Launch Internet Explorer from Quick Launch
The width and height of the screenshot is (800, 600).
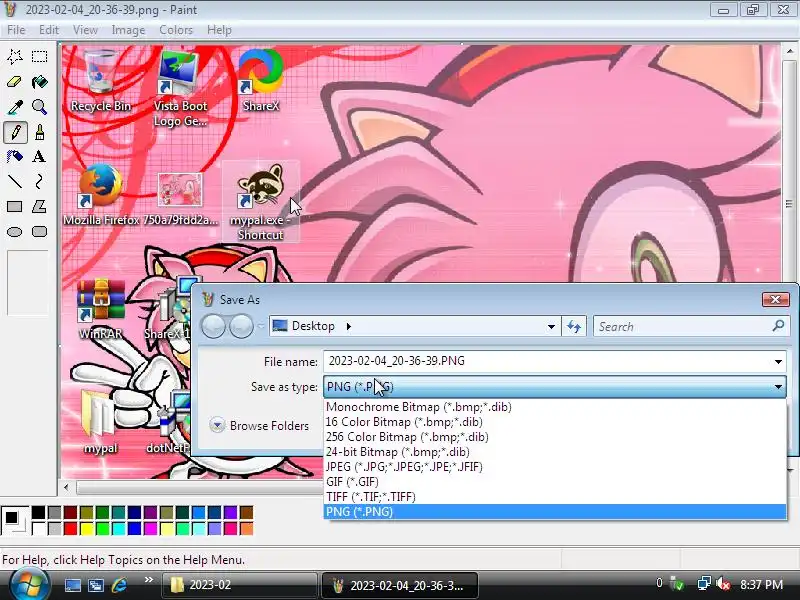coord(119,585)
